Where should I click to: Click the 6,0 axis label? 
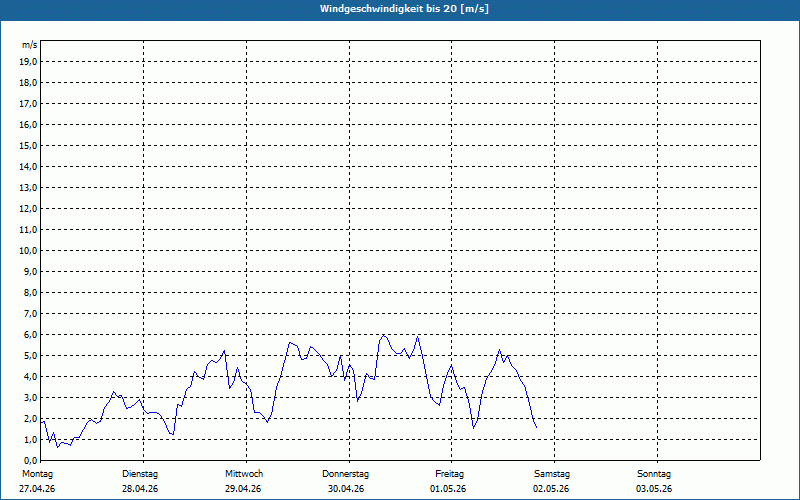pos(30,335)
